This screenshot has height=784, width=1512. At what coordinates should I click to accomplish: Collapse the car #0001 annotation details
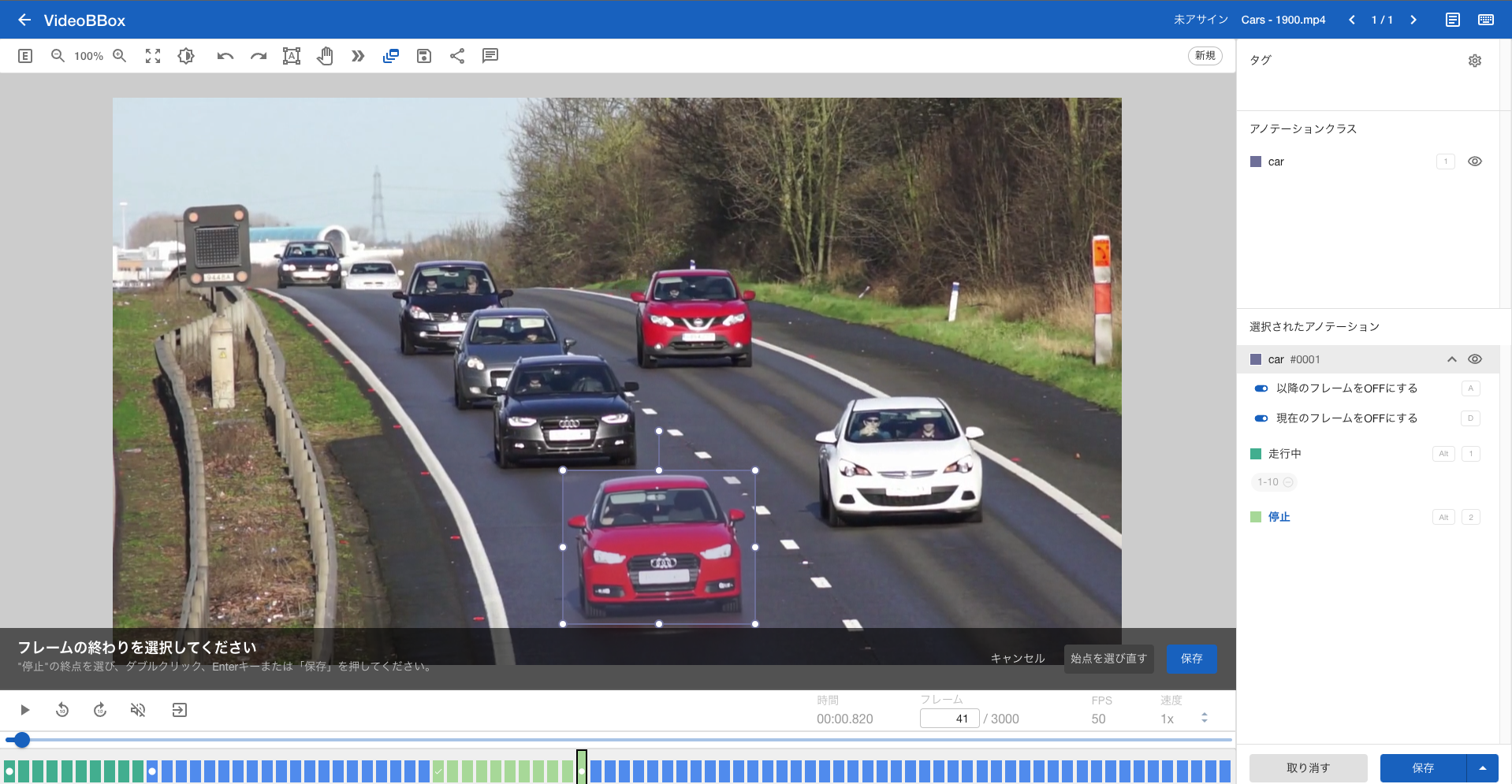pos(1451,359)
